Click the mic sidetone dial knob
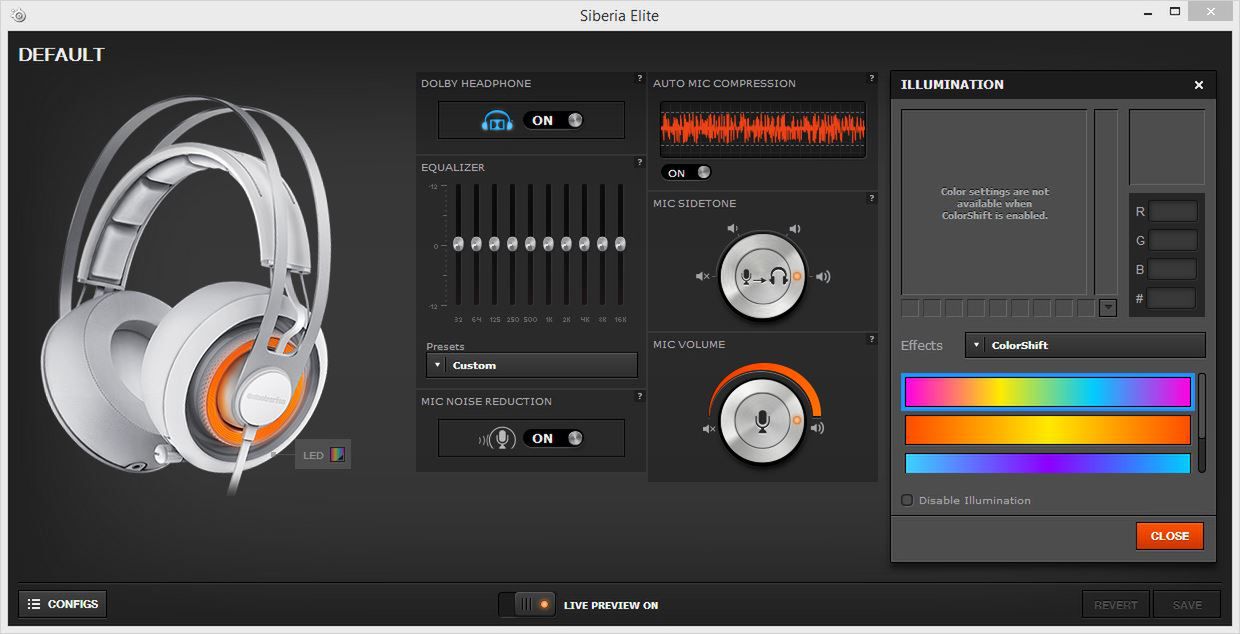Viewport: 1240px width, 634px height. [x=762, y=277]
